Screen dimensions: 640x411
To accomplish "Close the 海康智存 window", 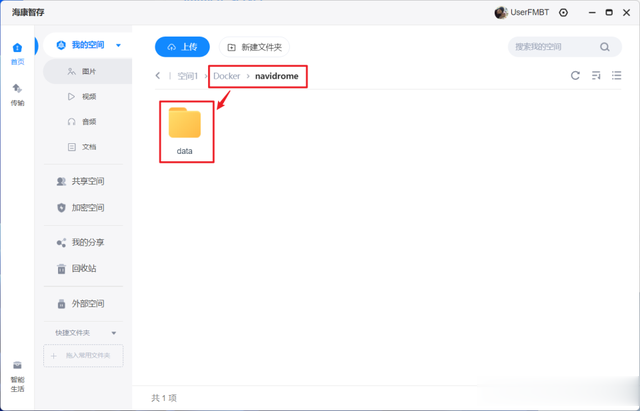I will 627,13.
